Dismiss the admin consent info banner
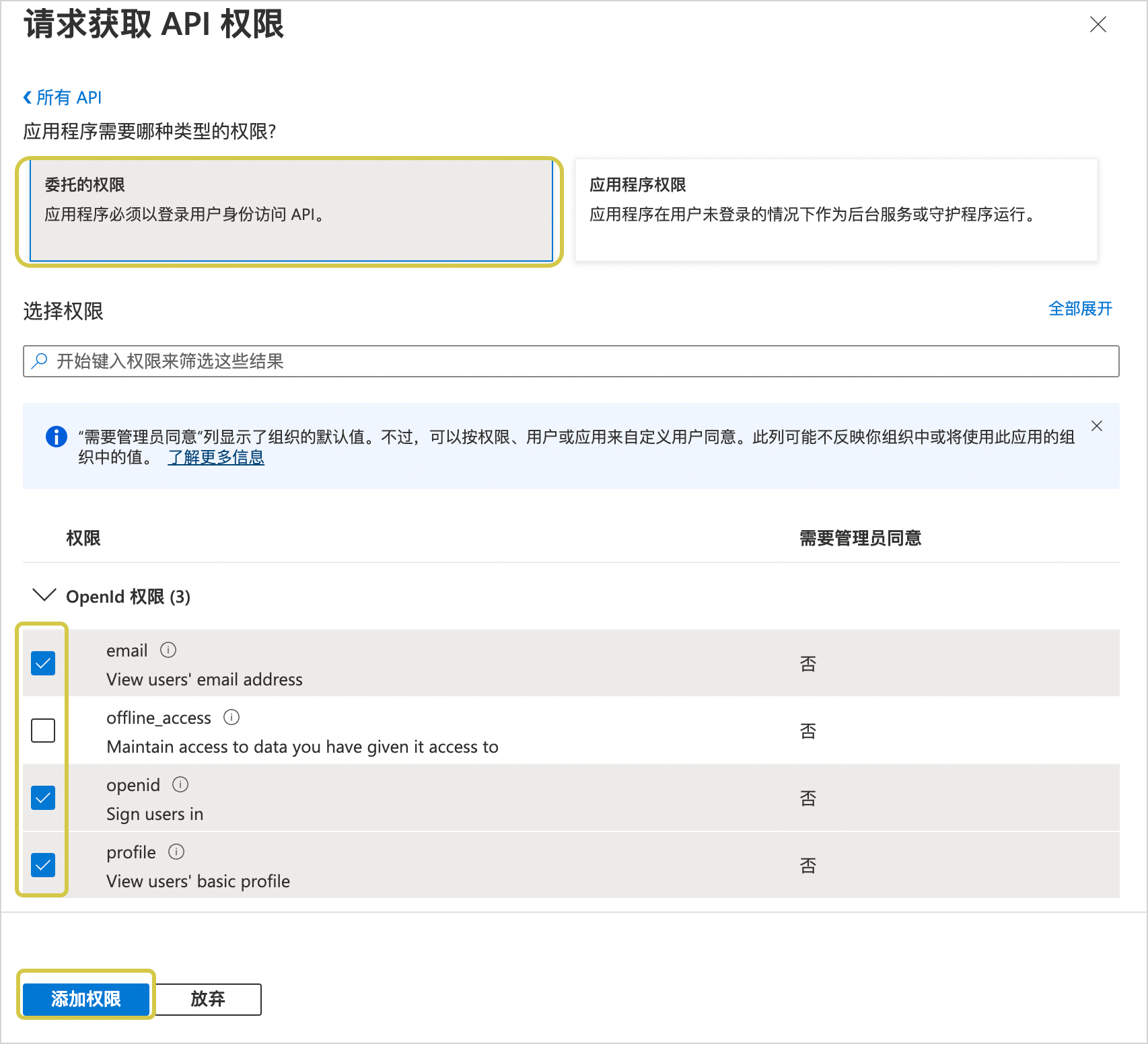1148x1044 pixels. 1097,426
